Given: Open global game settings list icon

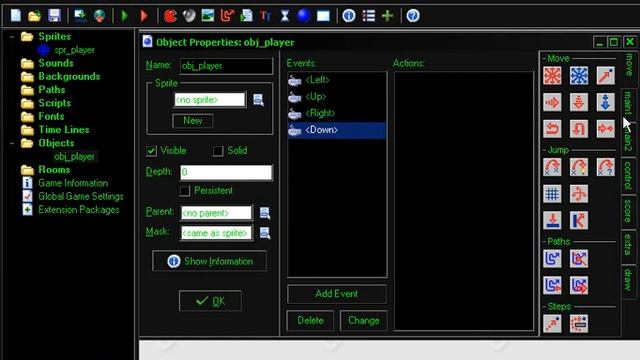Looking at the screenshot, I should pyautogui.click(x=368, y=16).
